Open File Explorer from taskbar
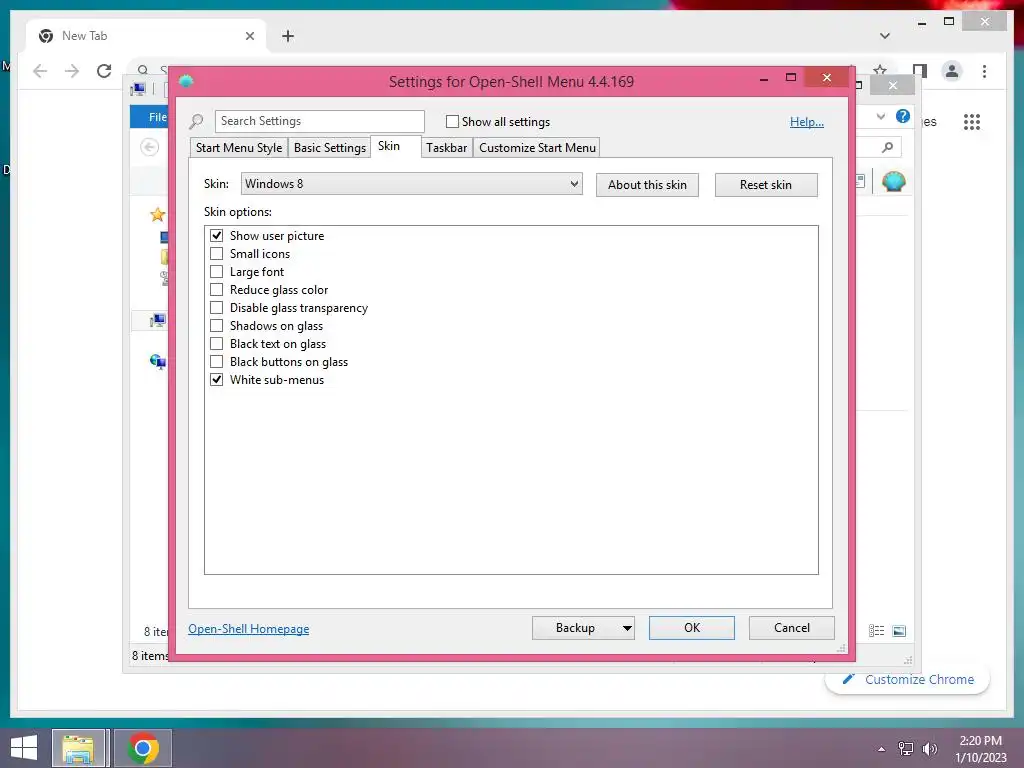This screenshot has width=1024, height=768. 78,748
